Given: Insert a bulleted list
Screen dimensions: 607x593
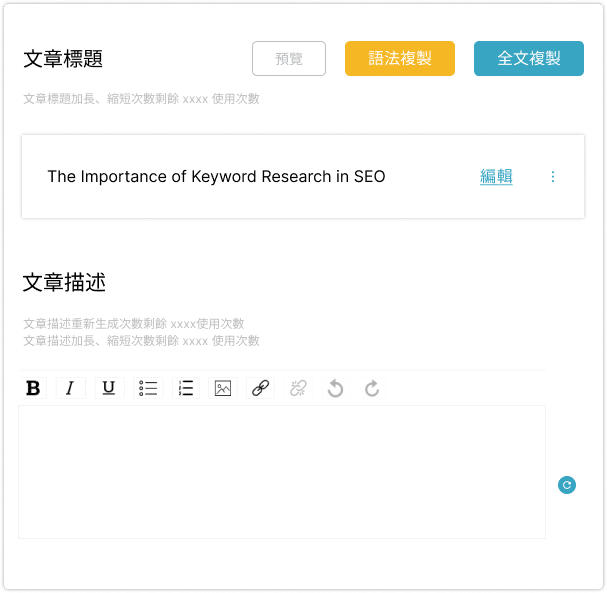Looking at the screenshot, I should pyautogui.click(x=148, y=388).
